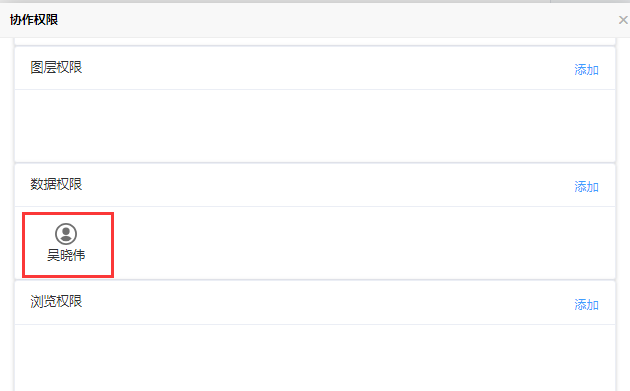Click blank space right of 吴晓伟 card

[x=364, y=243]
